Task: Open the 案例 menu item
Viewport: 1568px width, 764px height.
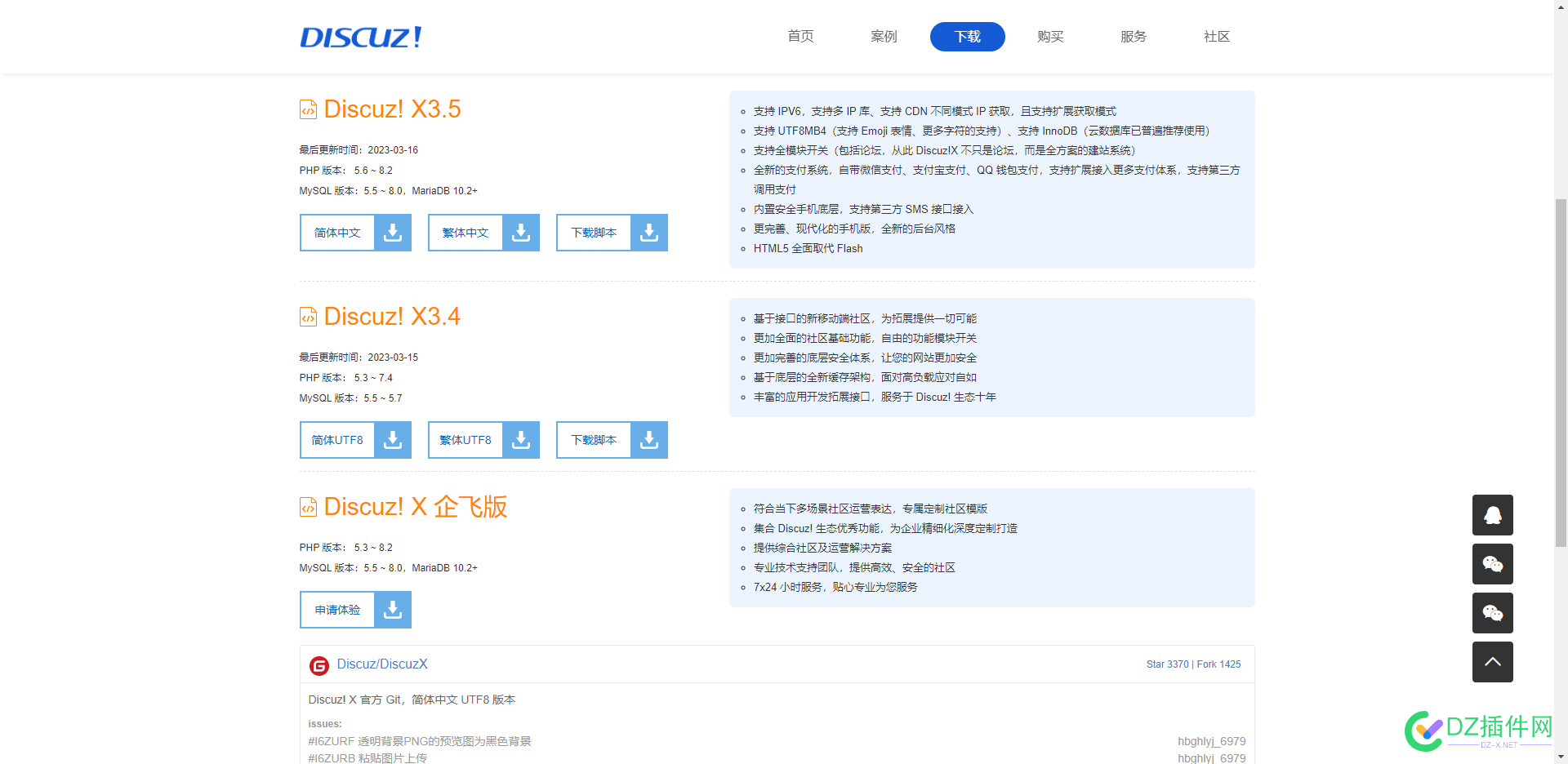Action: tap(884, 37)
